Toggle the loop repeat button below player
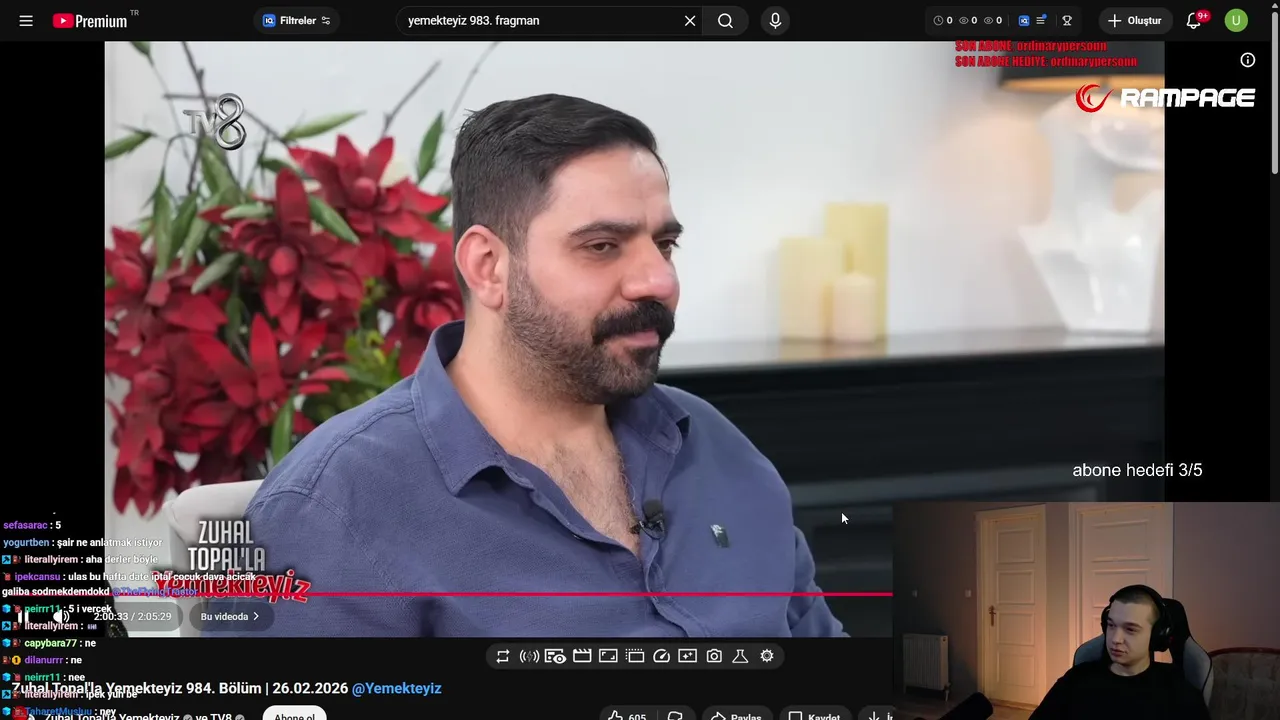The image size is (1280, 720). 503,656
